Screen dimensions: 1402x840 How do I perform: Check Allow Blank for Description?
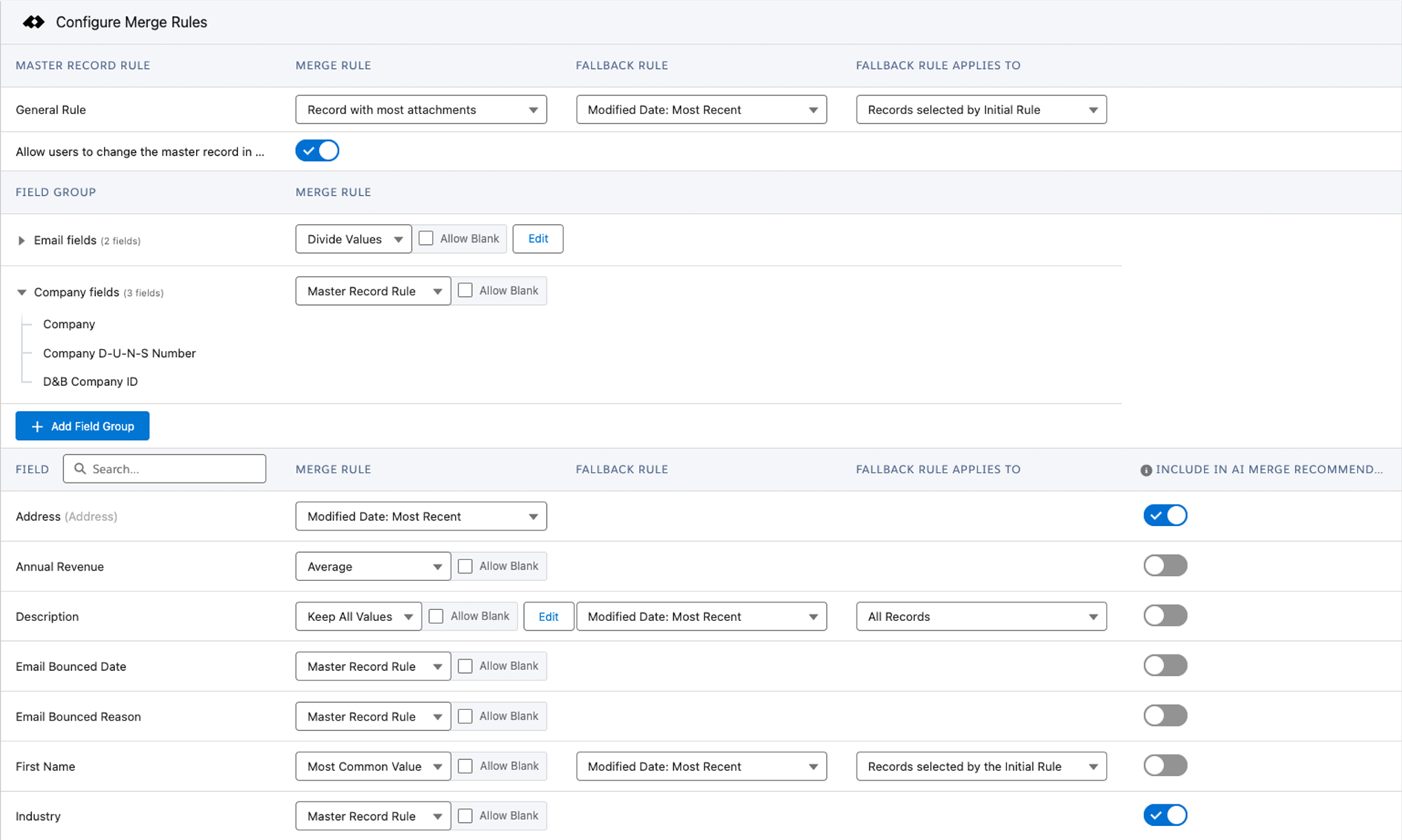436,616
